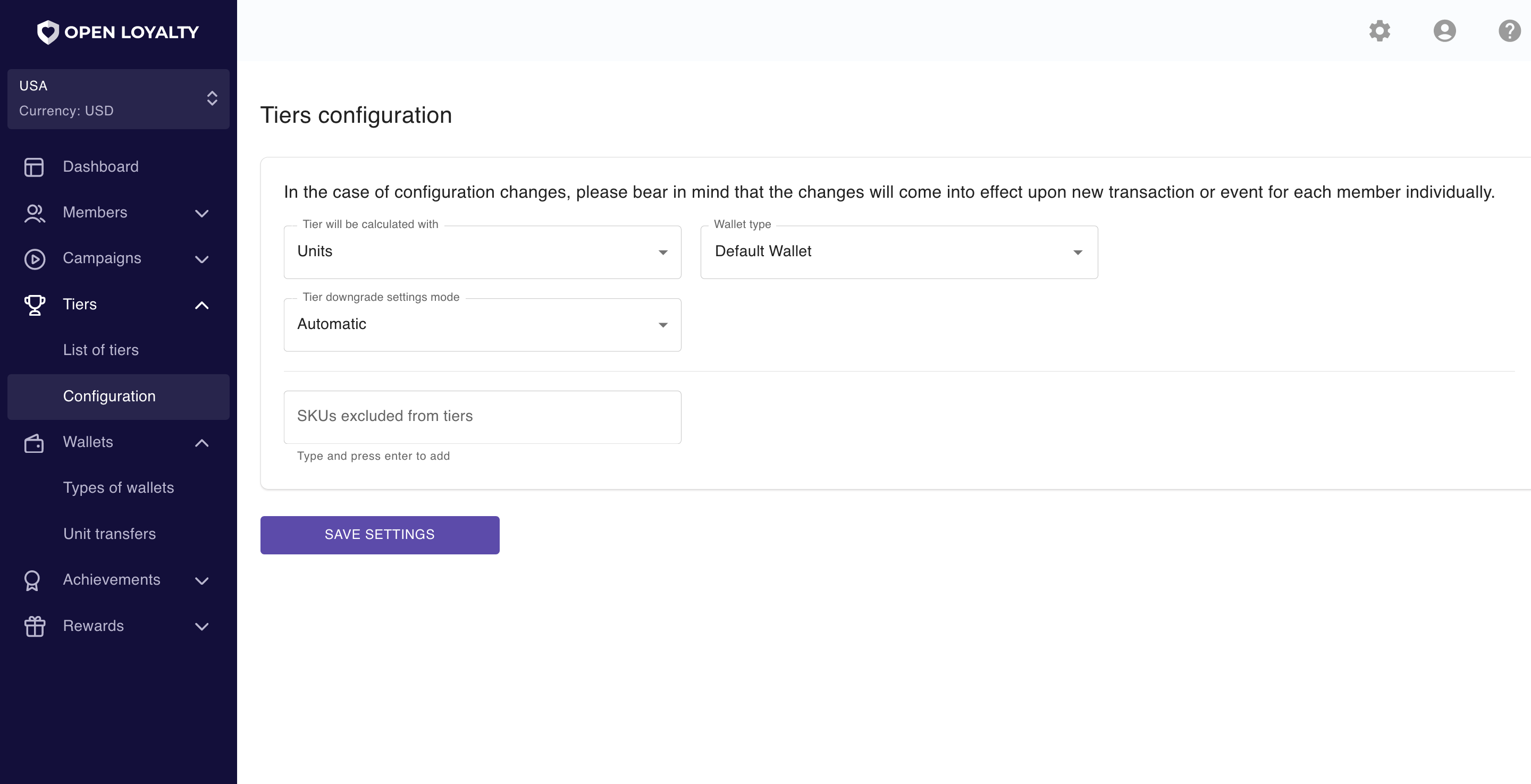The image size is (1531, 784).
Task: Open Tier downgrade settings mode dropdown
Action: (x=482, y=325)
